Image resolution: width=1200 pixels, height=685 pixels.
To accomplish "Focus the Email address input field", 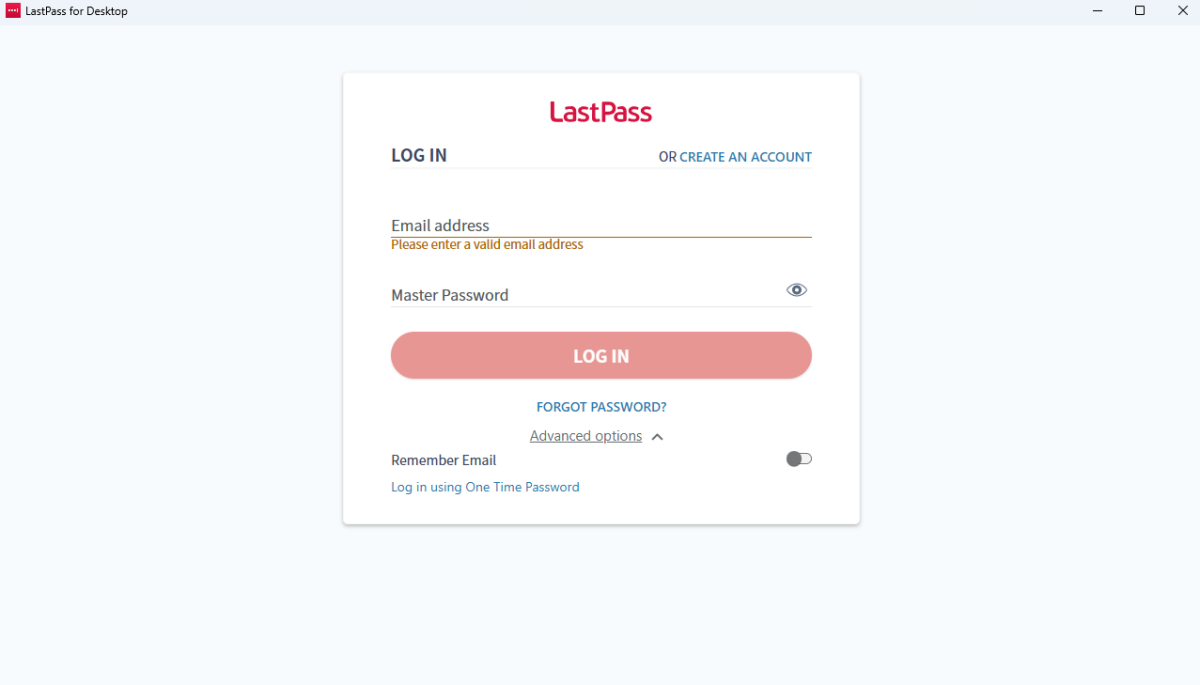I will (x=600, y=226).
